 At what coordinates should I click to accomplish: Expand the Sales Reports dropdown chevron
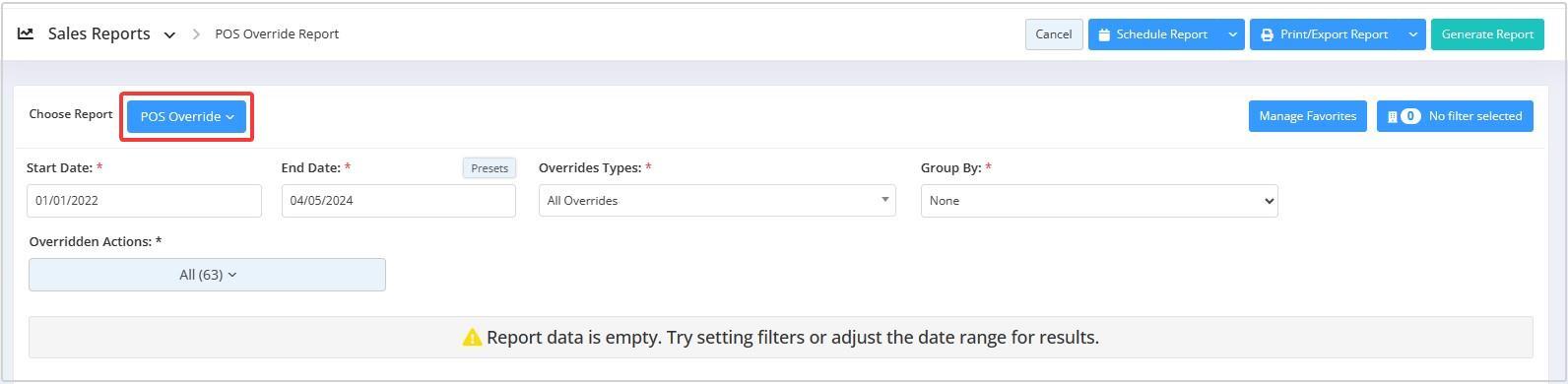[x=169, y=35]
